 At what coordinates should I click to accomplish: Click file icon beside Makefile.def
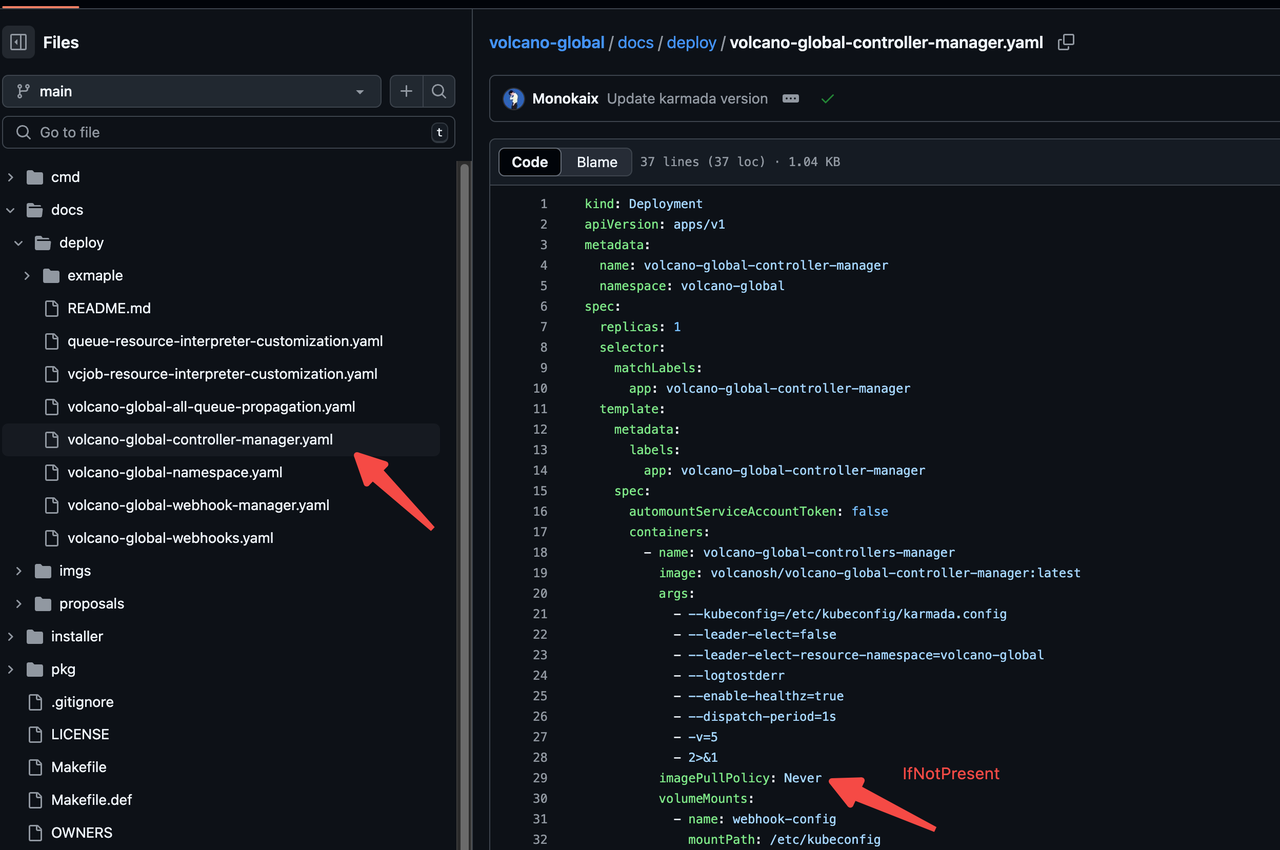point(35,800)
